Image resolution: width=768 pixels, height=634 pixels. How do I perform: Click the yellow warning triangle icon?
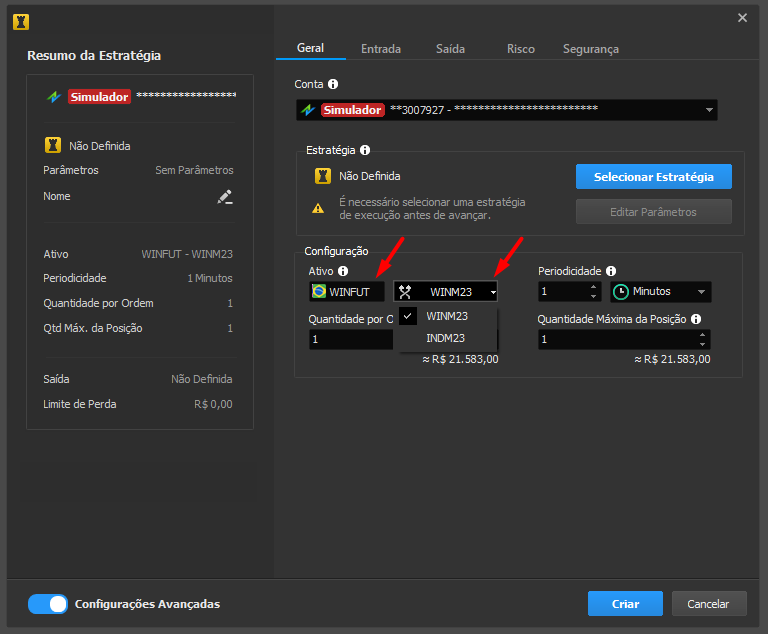[318, 209]
